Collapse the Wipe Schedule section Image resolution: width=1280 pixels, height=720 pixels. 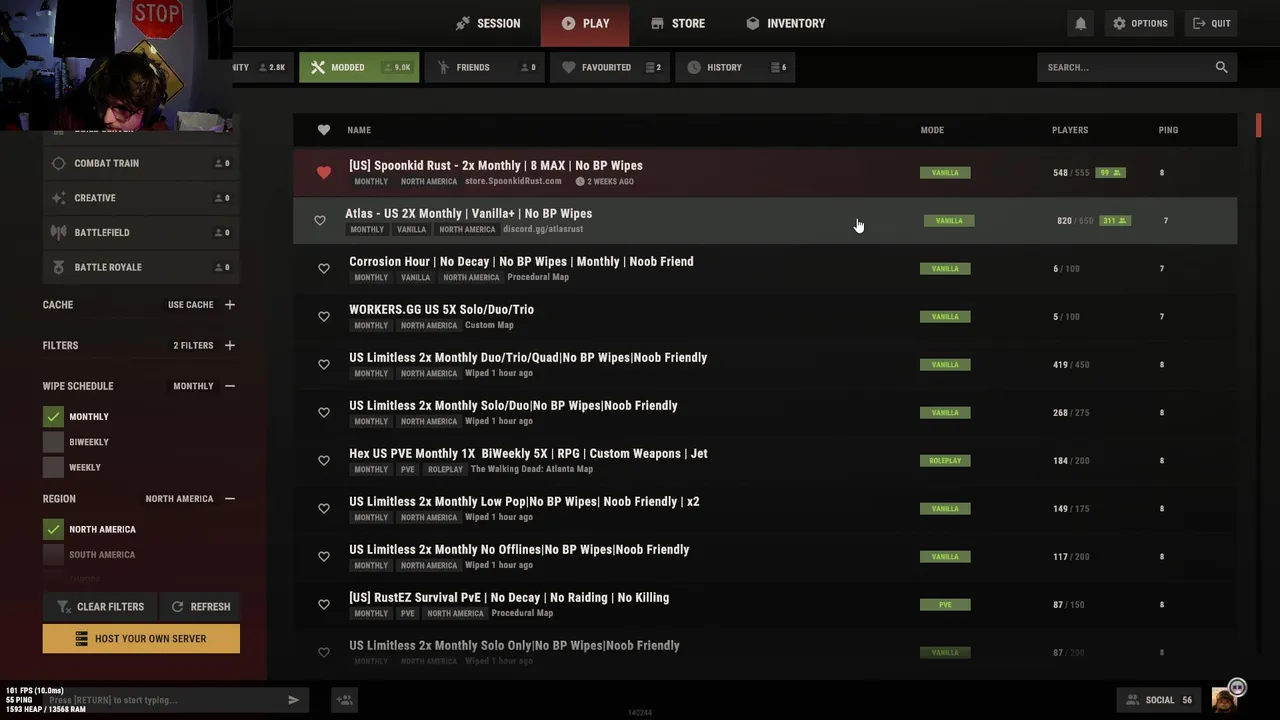(230, 386)
